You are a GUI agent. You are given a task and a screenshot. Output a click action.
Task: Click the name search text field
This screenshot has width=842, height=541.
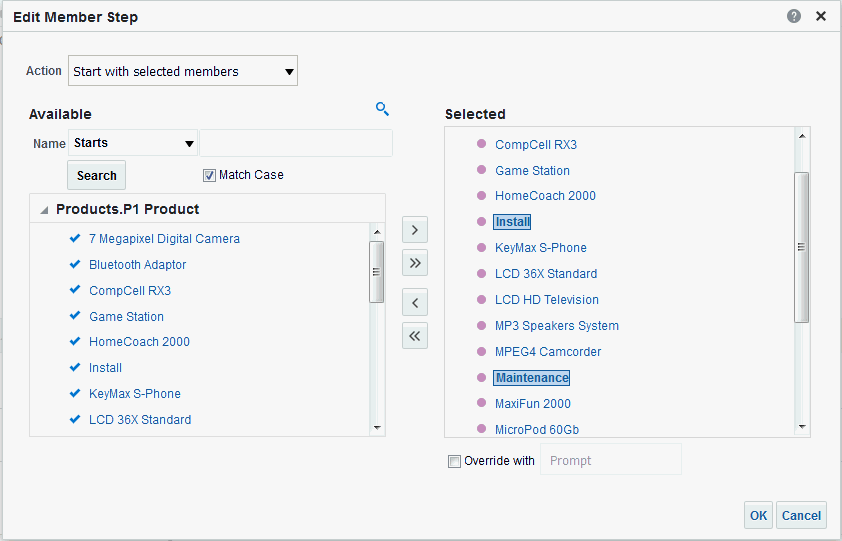[296, 143]
